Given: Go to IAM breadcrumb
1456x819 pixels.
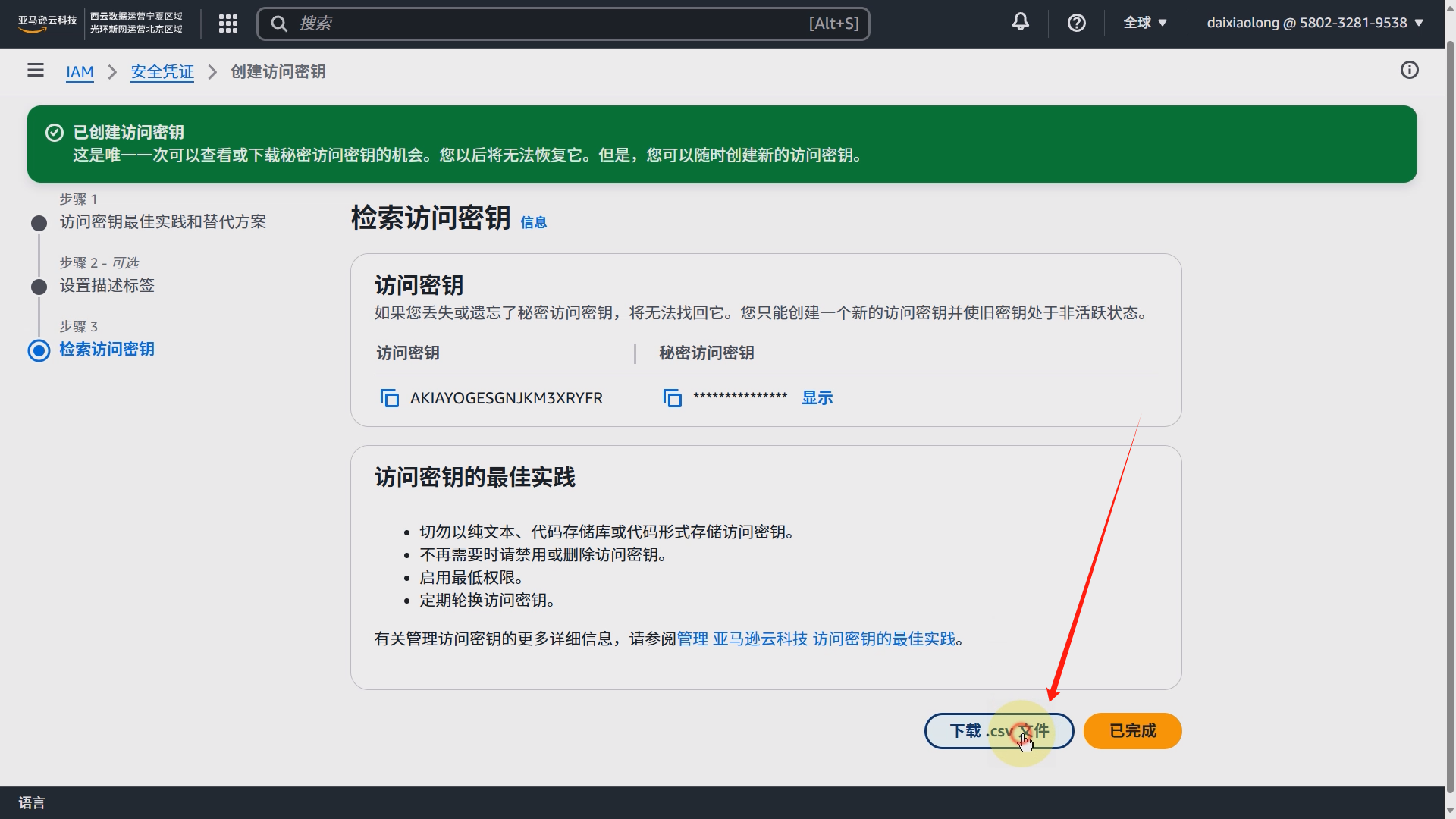Looking at the screenshot, I should (x=80, y=72).
